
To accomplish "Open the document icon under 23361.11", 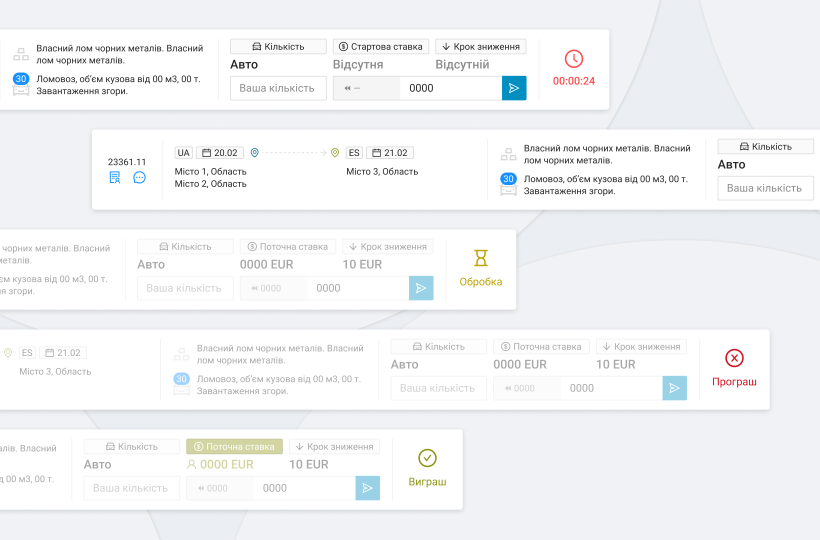I will coord(115,178).
